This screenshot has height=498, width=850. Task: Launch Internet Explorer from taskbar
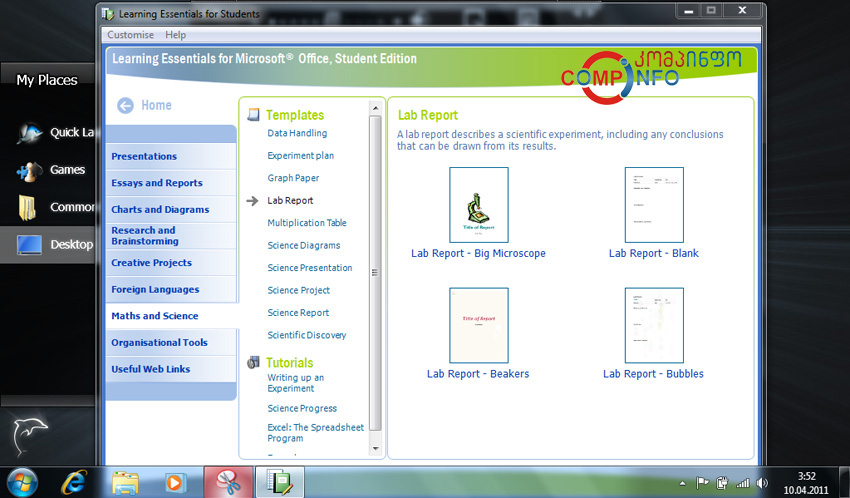point(74,482)
